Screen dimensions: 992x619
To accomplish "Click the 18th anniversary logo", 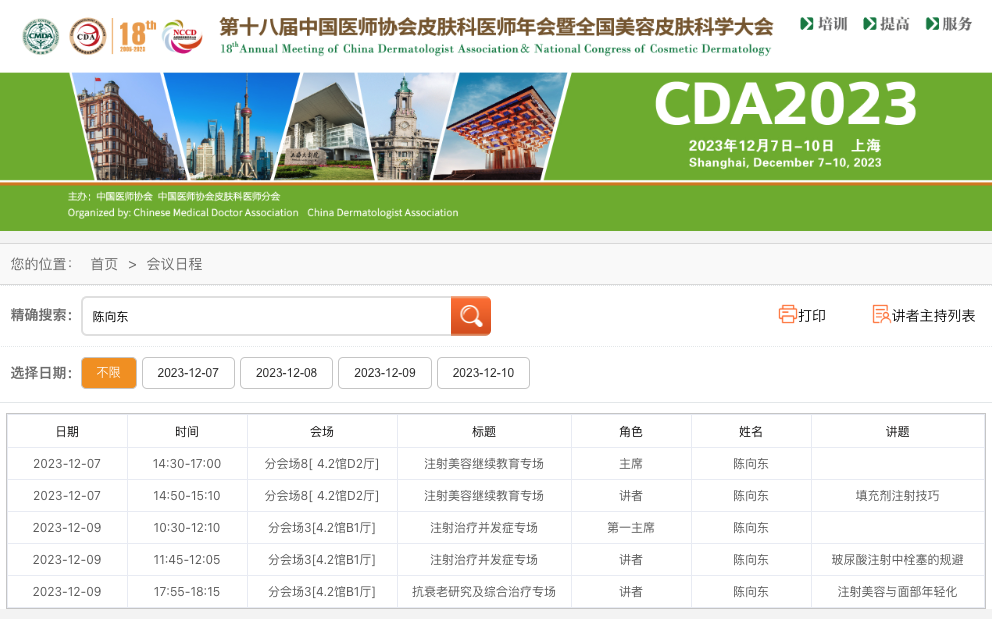I will click(x=137, y=35).
